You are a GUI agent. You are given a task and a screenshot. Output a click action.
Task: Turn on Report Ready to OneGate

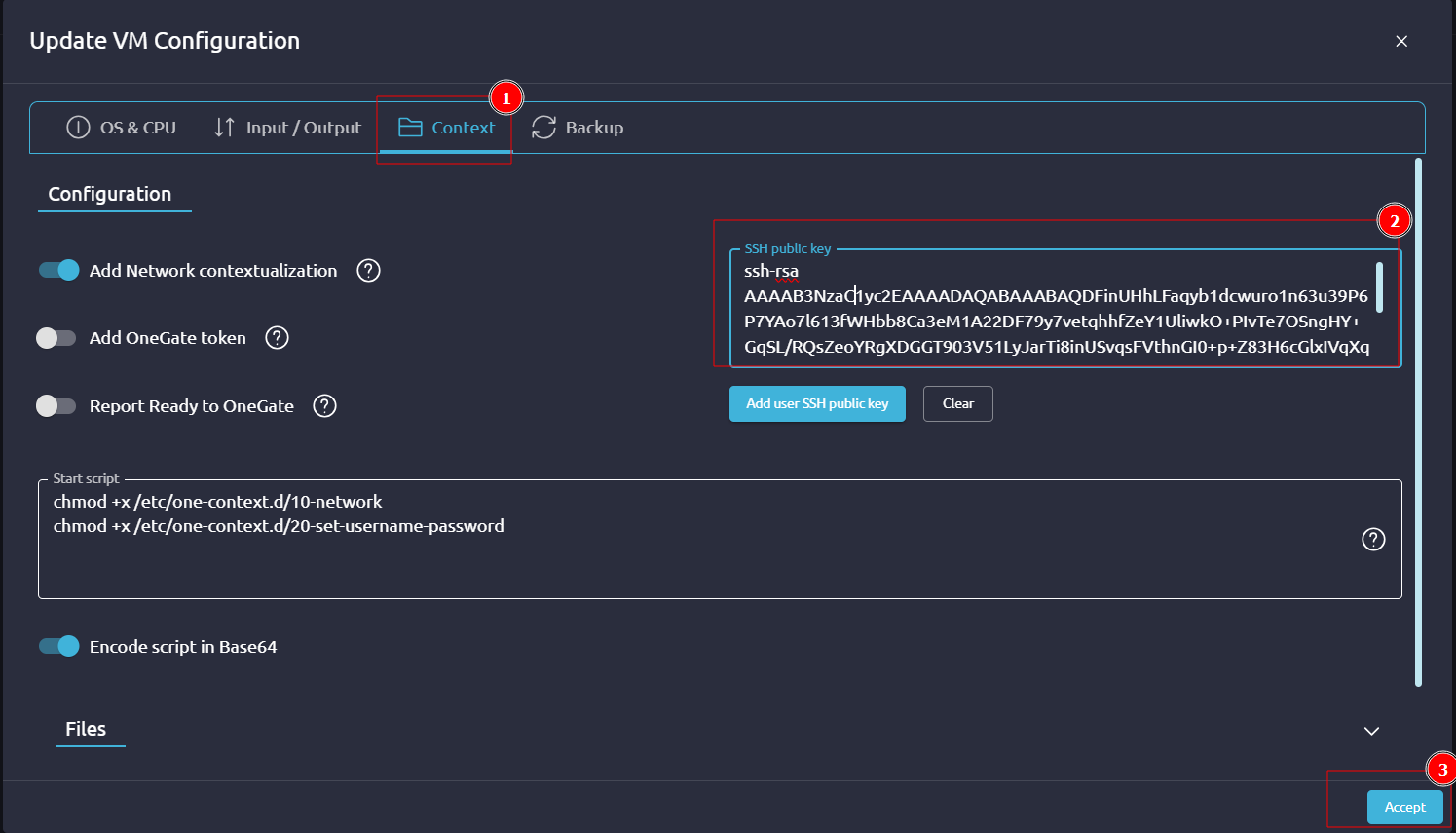(x=56, y=406)
